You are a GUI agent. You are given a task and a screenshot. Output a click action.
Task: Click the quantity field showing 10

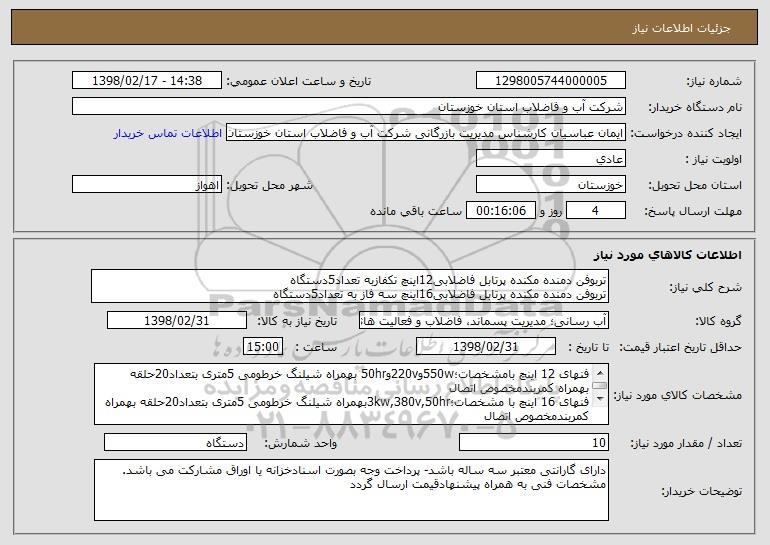[x=534, y=442]
